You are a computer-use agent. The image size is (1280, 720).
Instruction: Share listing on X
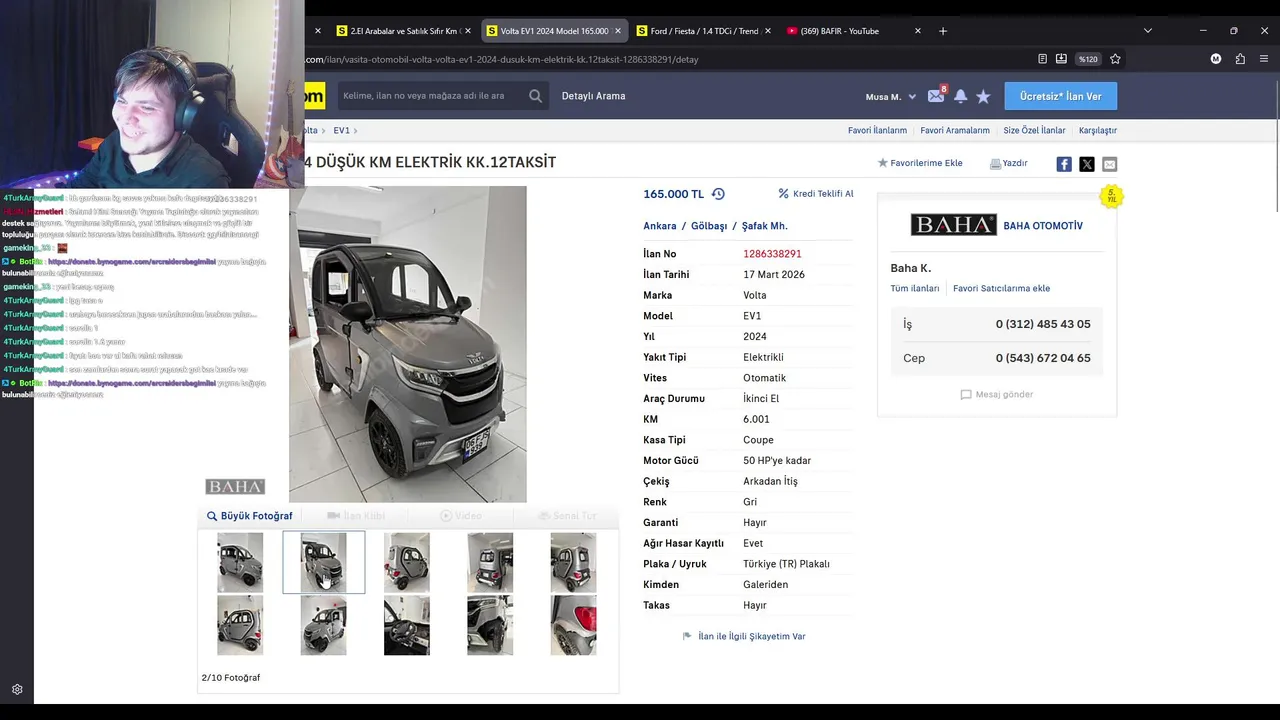point(1087,164)
